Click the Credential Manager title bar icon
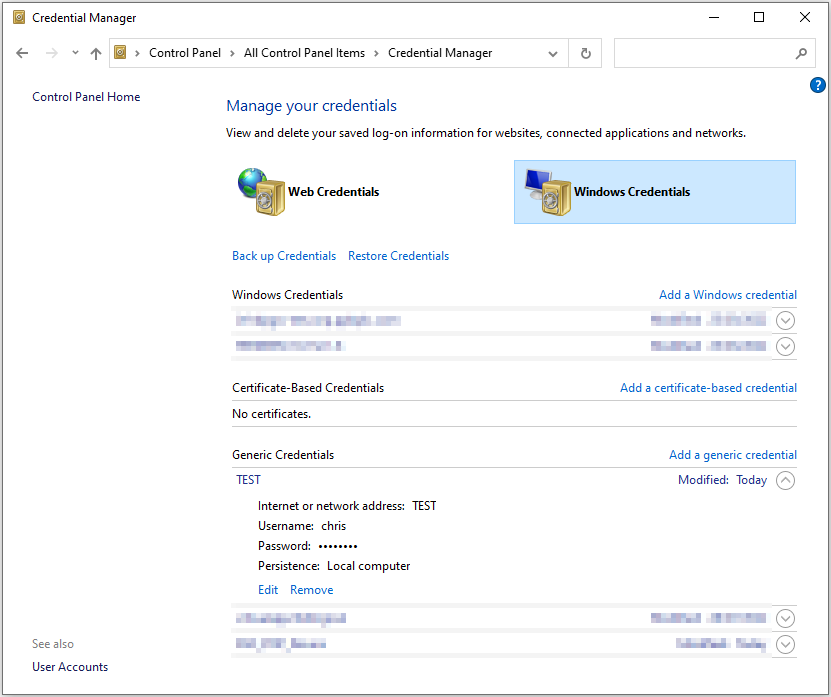The image size is (831, 697). [x=19, y=17]
